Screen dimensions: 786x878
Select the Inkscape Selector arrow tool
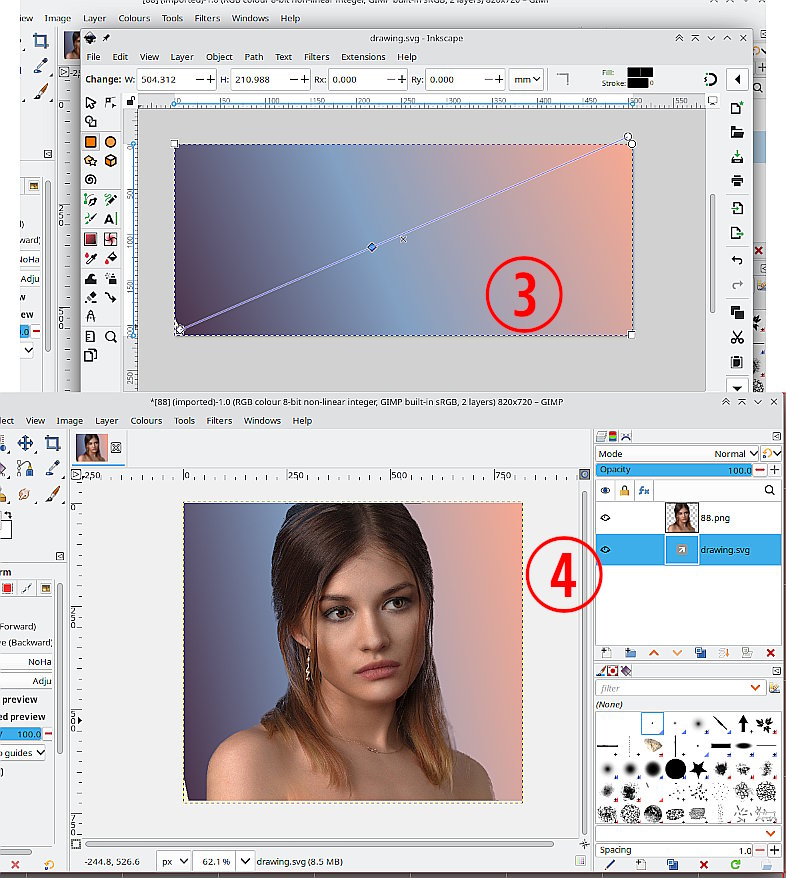[91, 102]
